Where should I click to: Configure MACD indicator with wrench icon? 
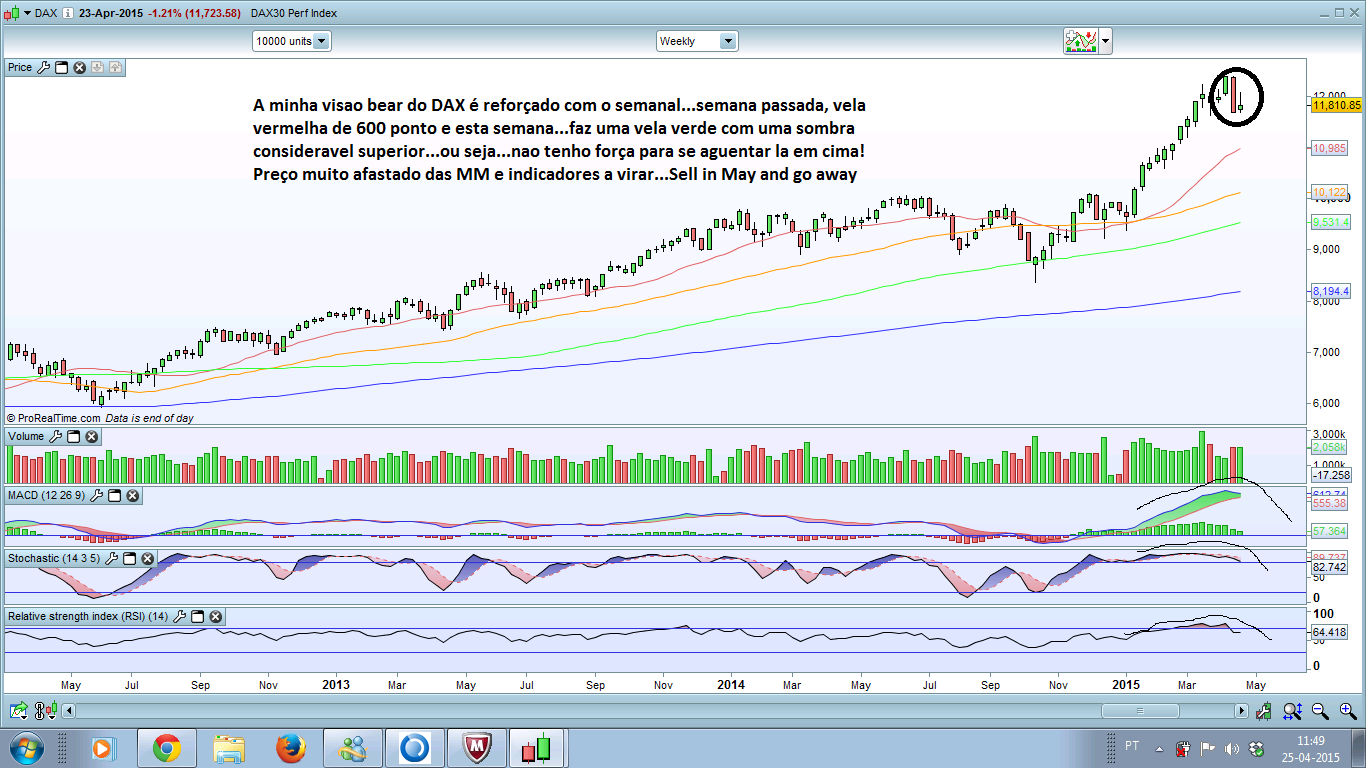[x=96, y=495]
